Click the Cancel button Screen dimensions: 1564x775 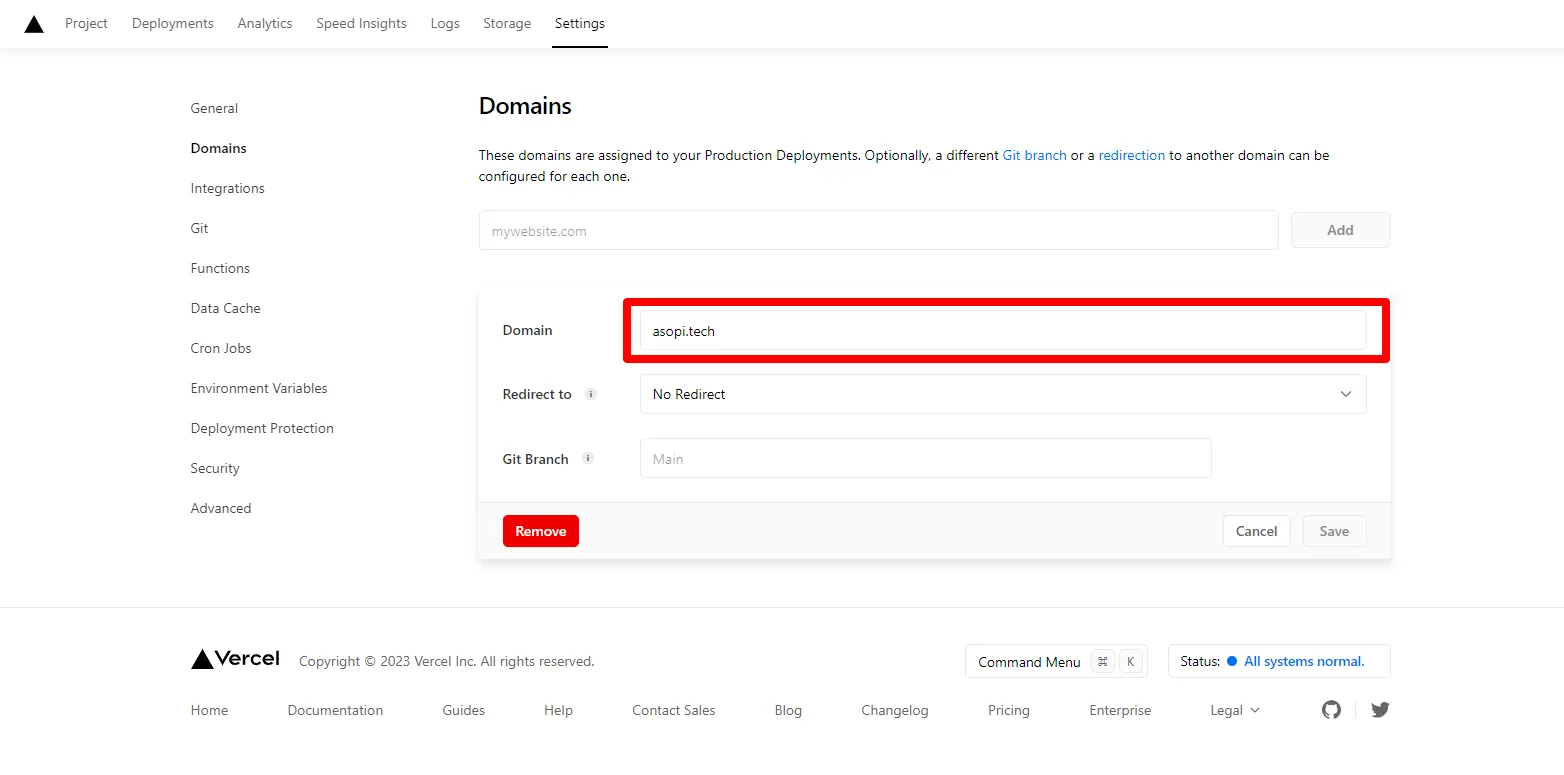point(1256,531)
